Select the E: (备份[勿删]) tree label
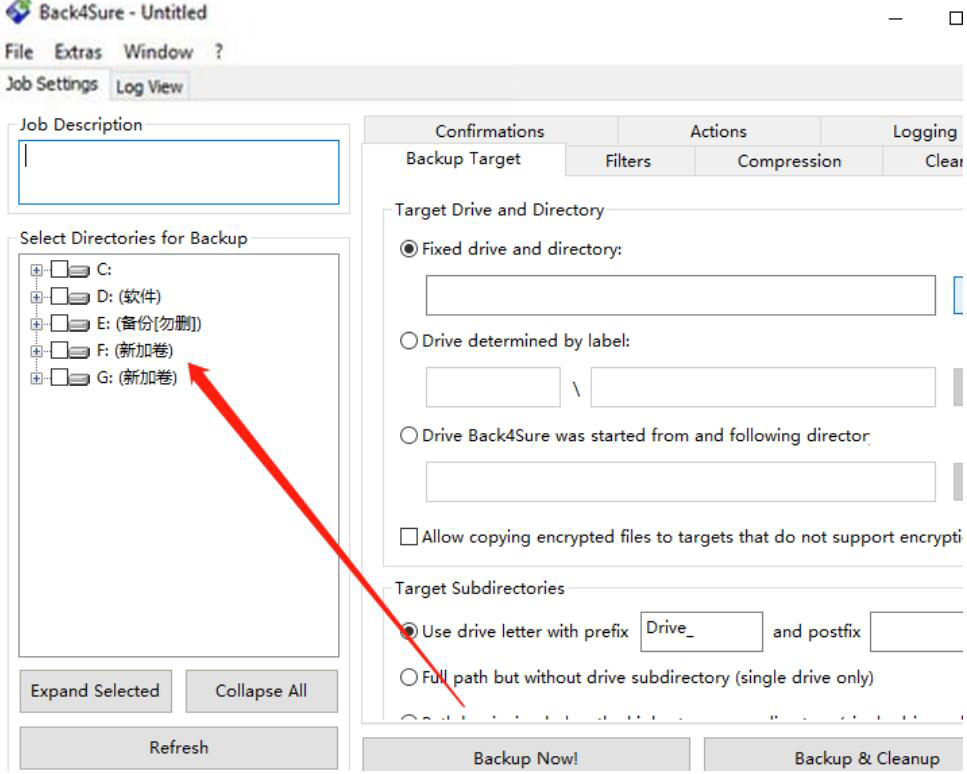The width and height of the screenshot is (967, 774). 149,324
